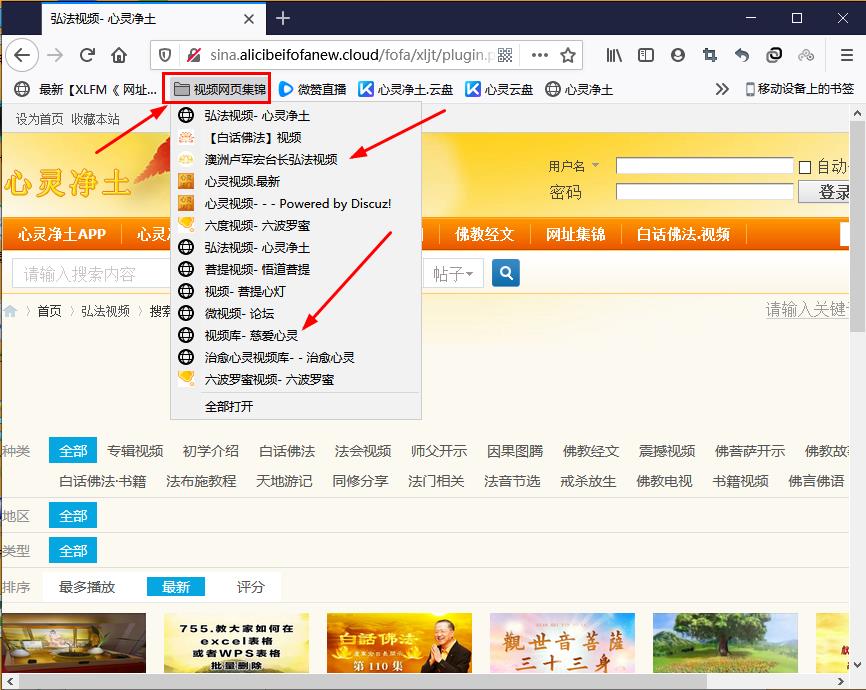Select 六波罗蜜视频- 六波罗蜜 menu entry

point(295,380)
